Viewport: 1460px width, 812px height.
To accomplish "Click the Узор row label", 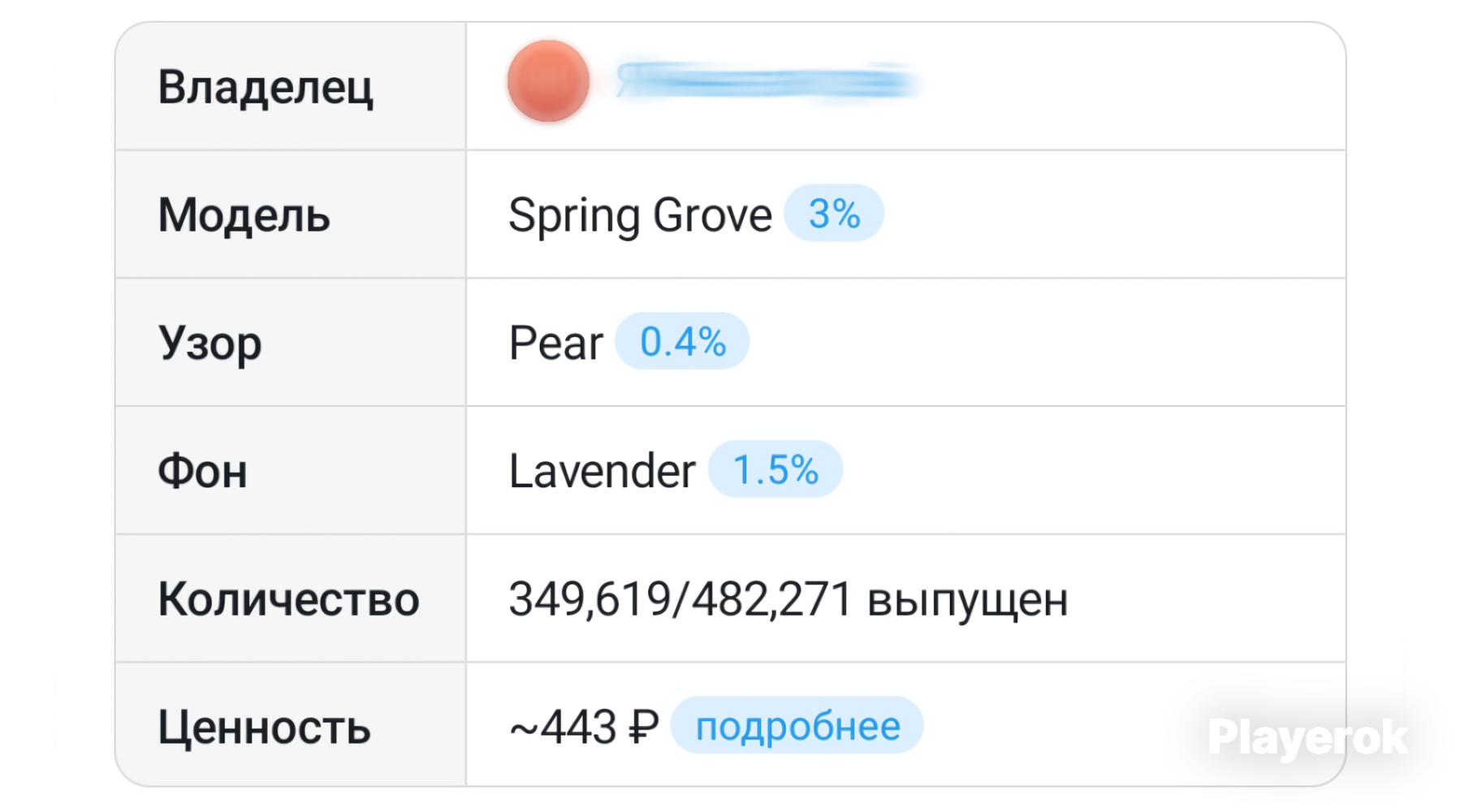I will tap(209, 343).
